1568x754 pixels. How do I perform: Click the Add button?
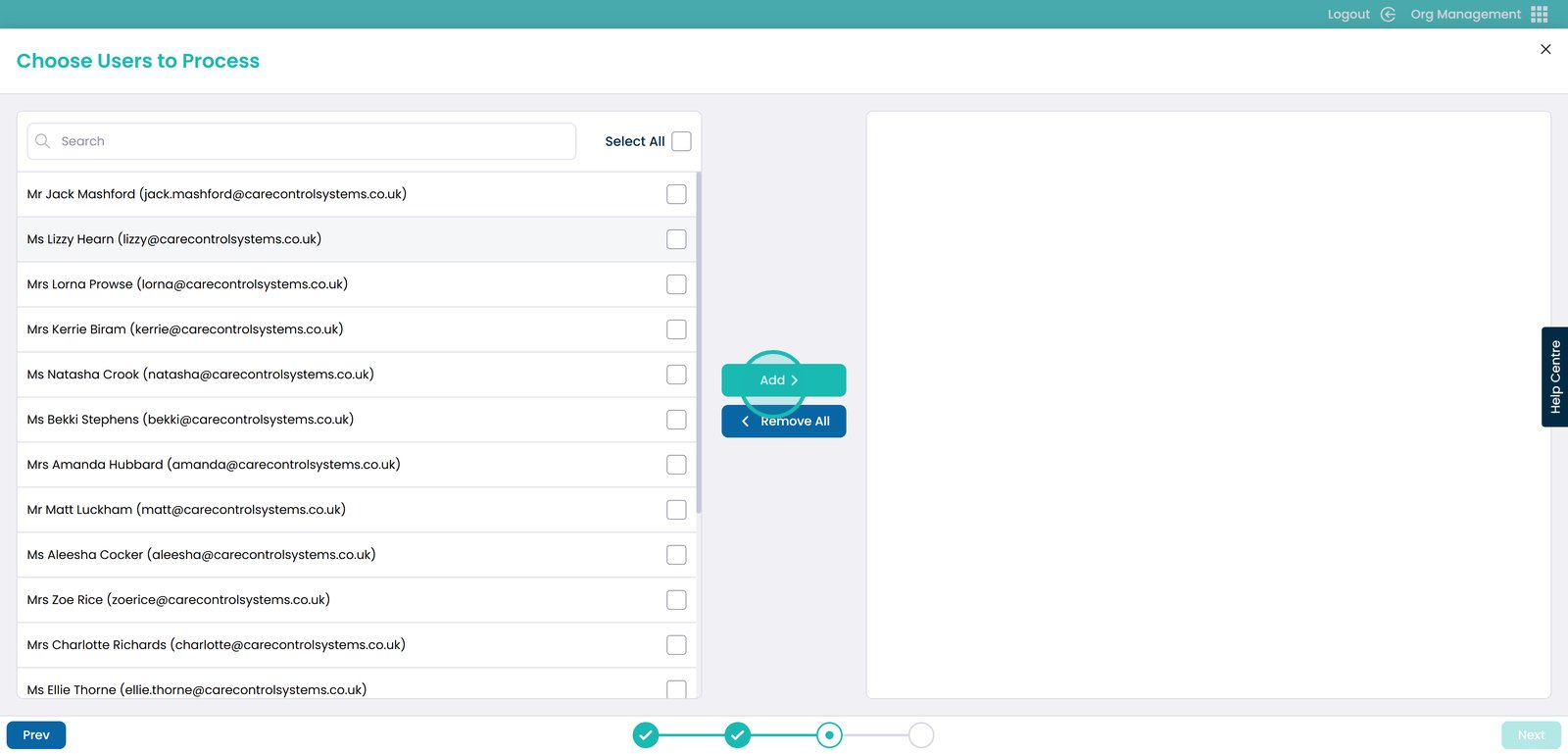coord(784,380)
